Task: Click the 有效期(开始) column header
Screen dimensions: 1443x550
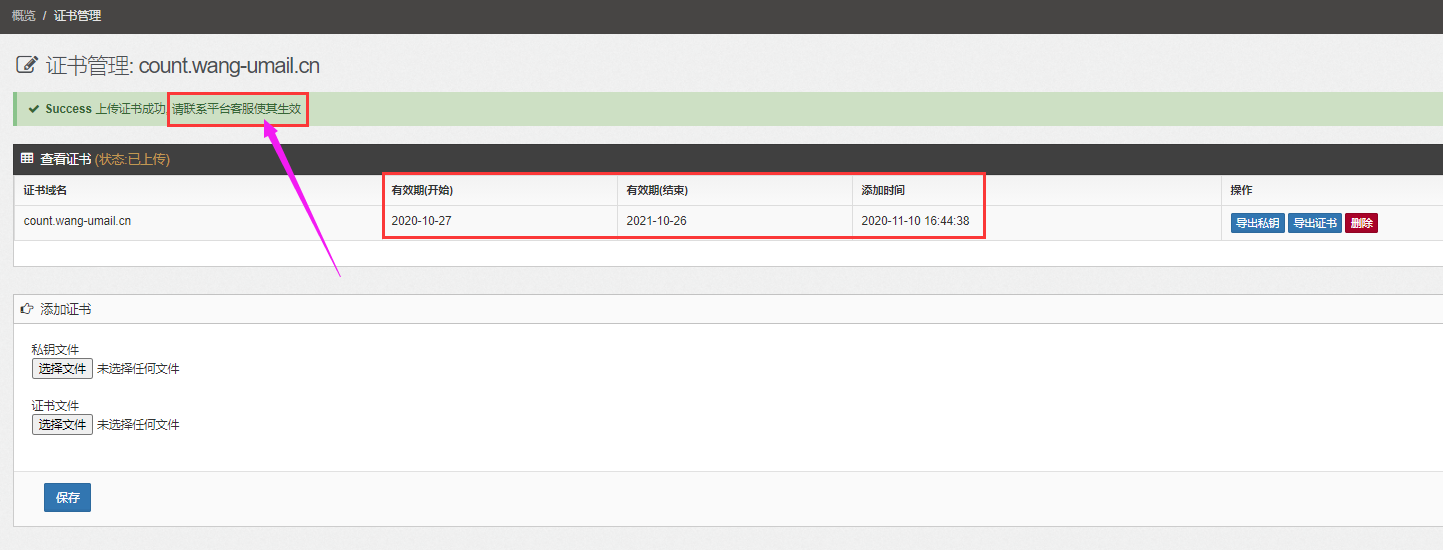Action: [x=422, y=190]
